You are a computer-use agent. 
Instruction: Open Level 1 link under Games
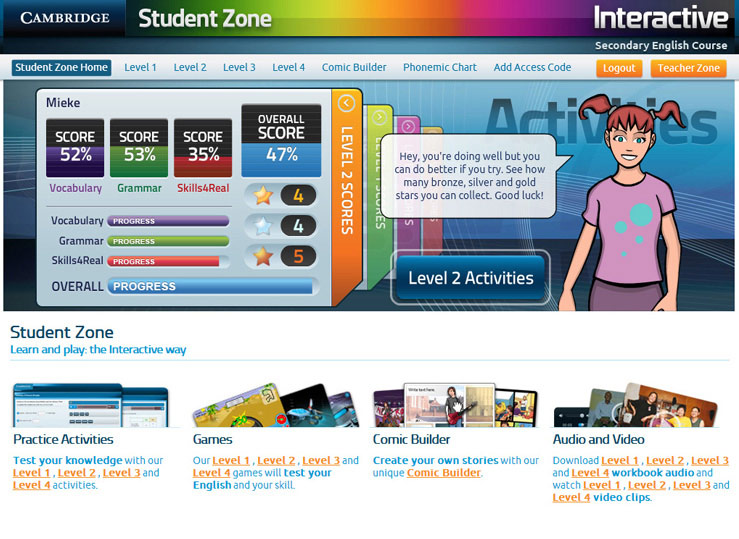231,460
